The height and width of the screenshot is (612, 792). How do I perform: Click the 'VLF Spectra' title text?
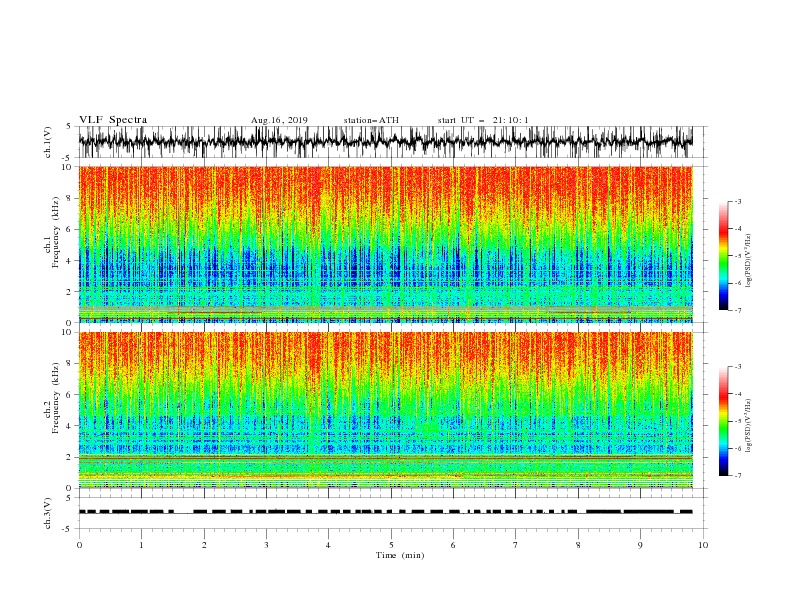pos(113,120)
